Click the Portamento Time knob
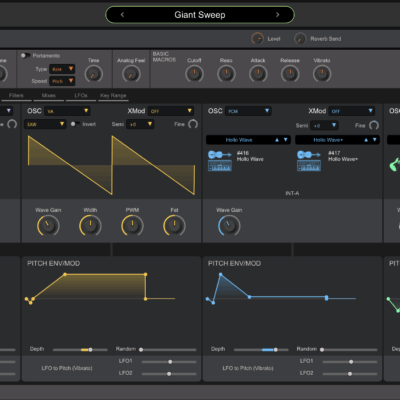 pos(94,74)
